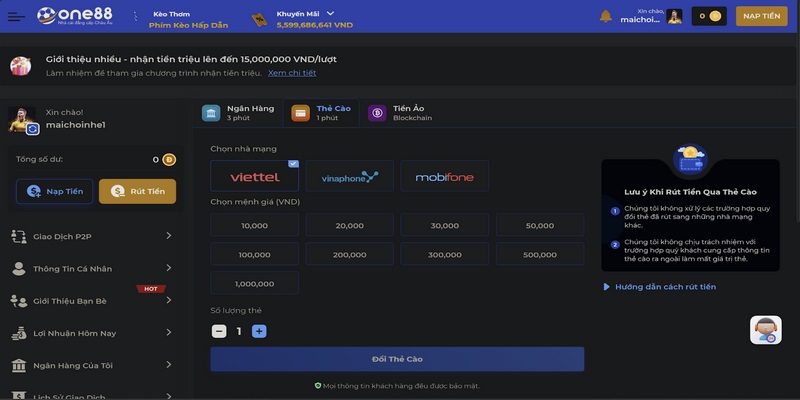Switch to the Thẻ Cào tab
The width and height of the screenshot is (800, 400).
click(x=321, y=113)
